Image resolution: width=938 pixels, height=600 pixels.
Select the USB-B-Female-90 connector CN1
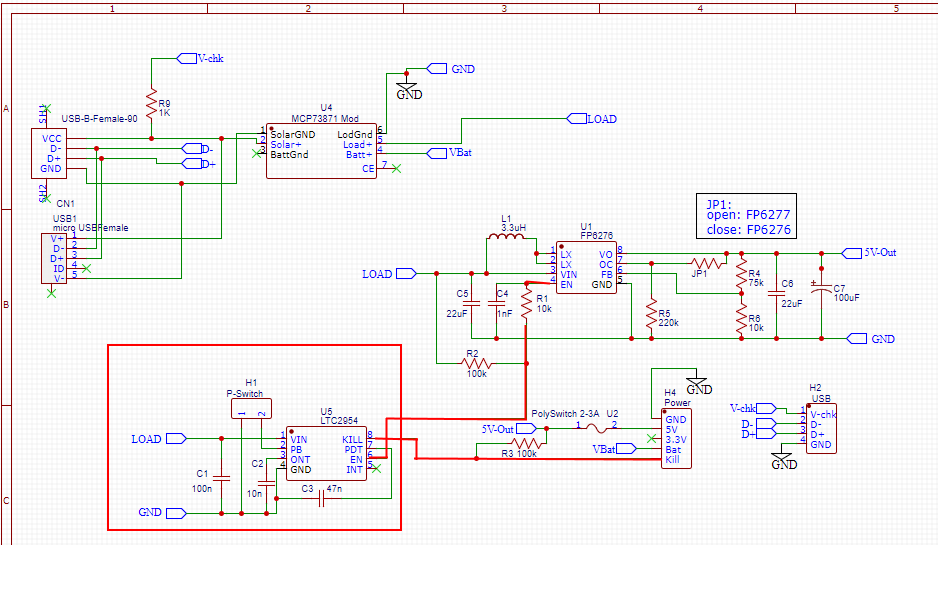pos(50,154)
